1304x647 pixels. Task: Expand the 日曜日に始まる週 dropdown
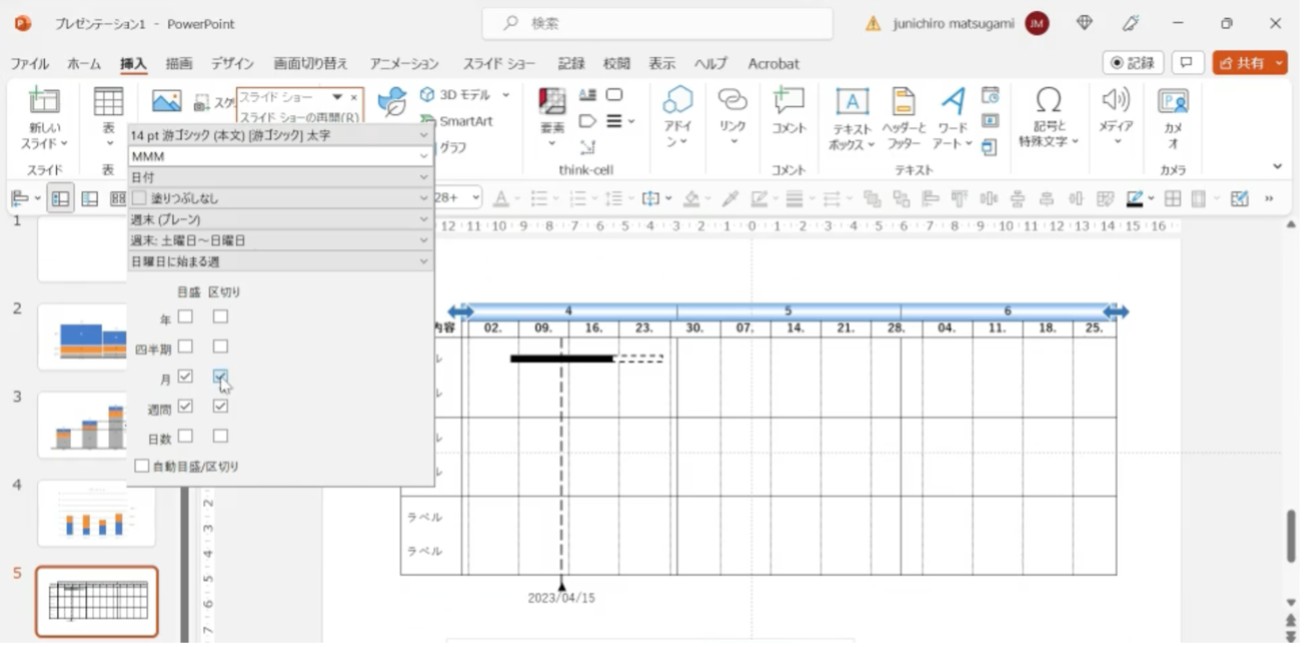tap(423, 261)
